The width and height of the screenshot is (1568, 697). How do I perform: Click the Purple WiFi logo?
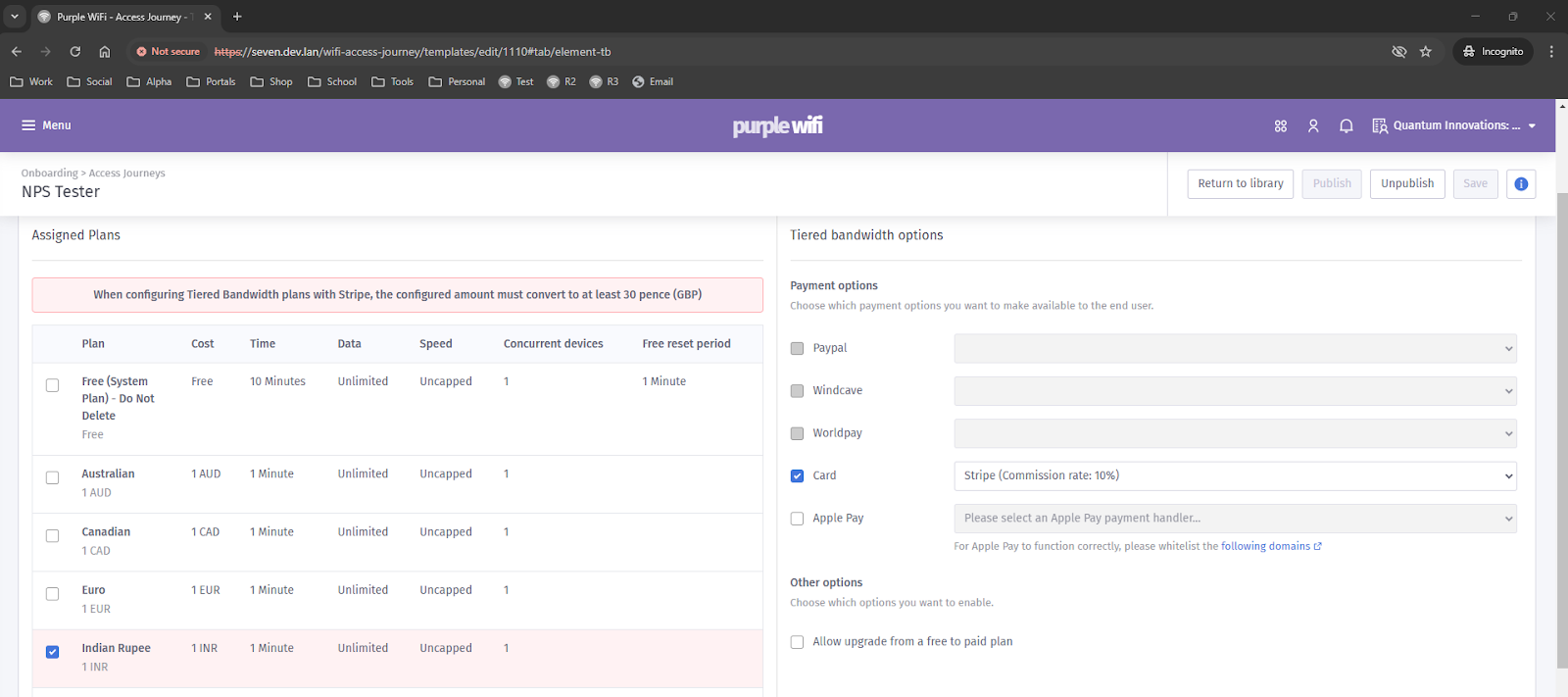777,125
